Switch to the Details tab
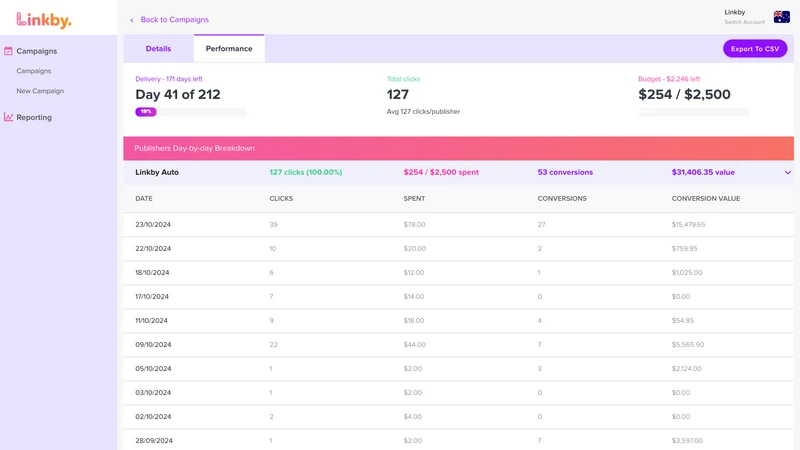Viewport: 800px width, 450px height. [158, 48]
